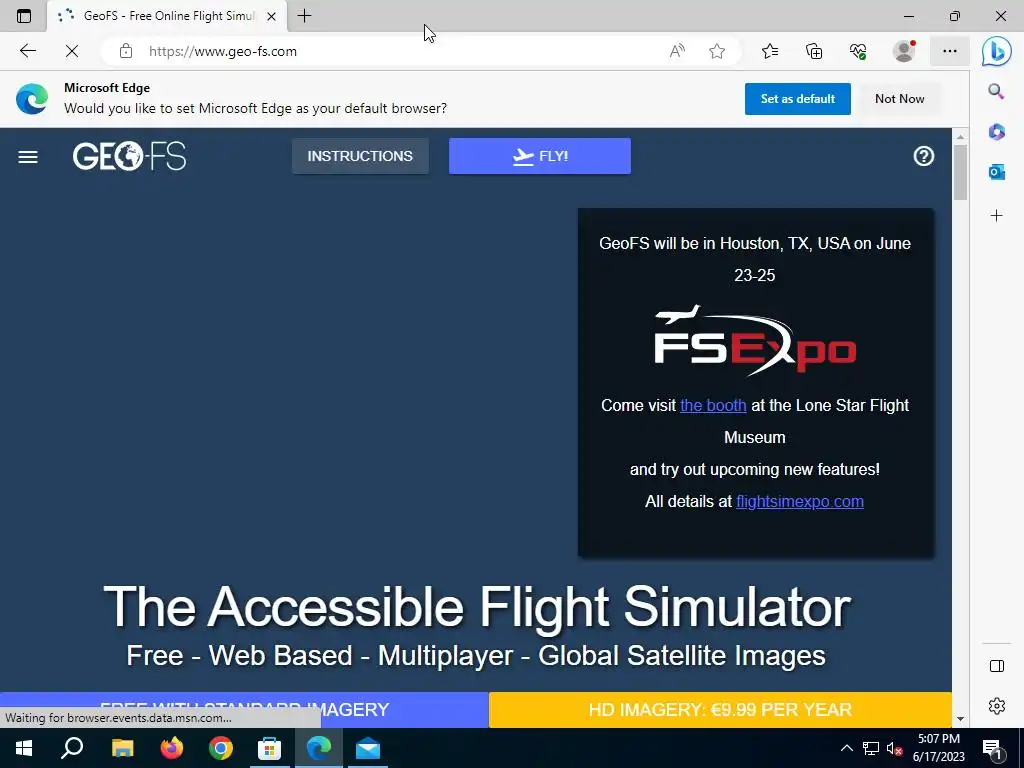
Task: Close the GeoFS tab
Action: 272,16
